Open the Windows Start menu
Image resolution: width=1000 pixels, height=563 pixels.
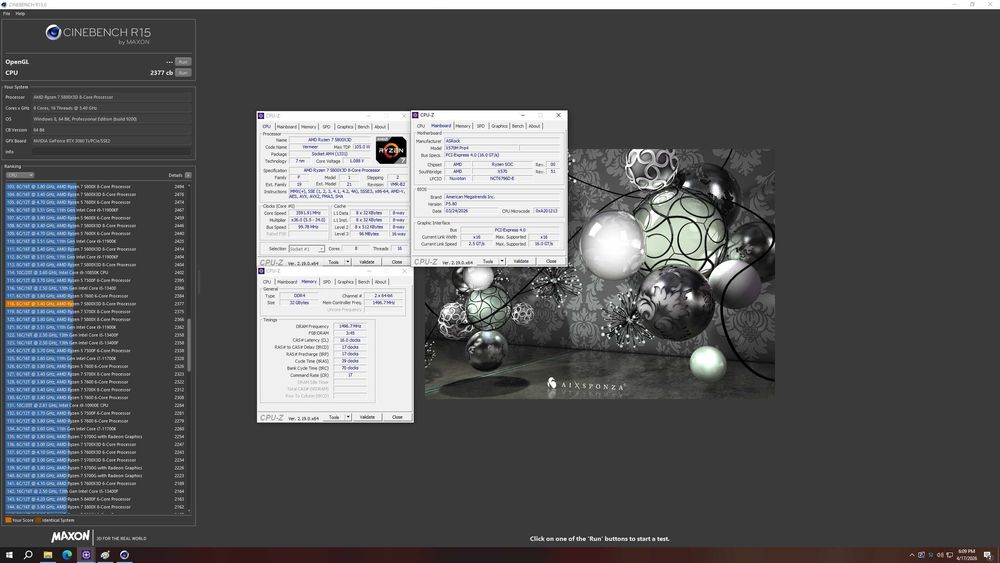[9, 555]
